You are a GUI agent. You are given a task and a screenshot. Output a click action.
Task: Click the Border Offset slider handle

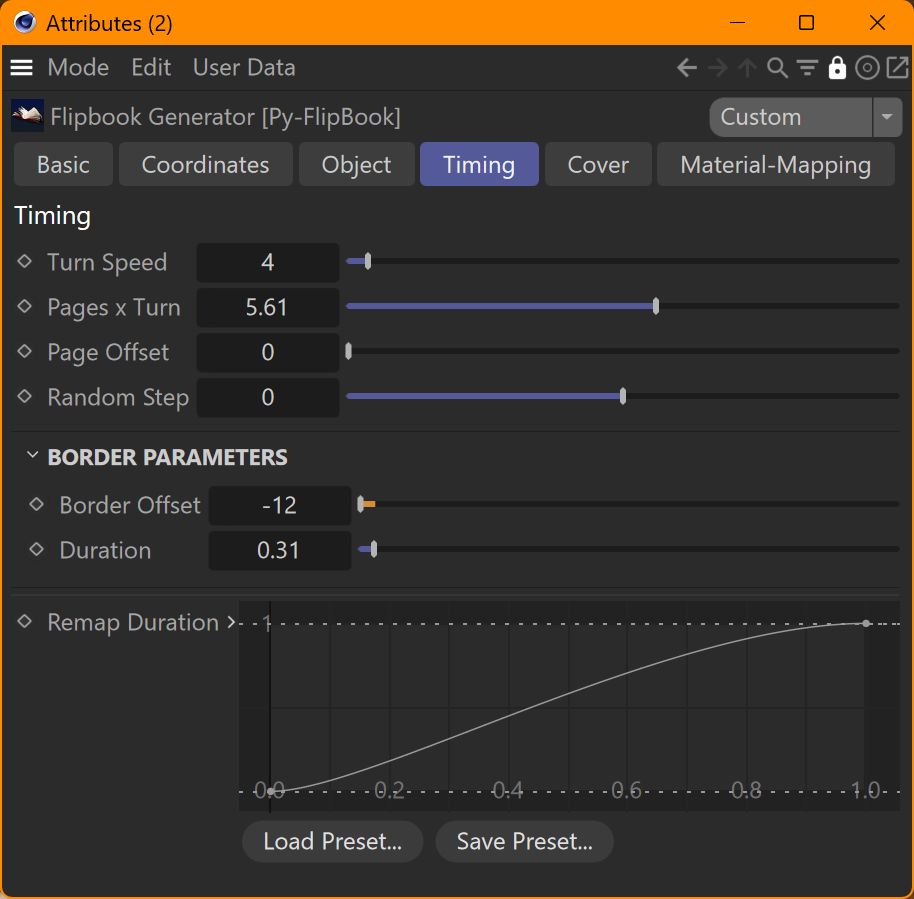[x=361, y=504]
